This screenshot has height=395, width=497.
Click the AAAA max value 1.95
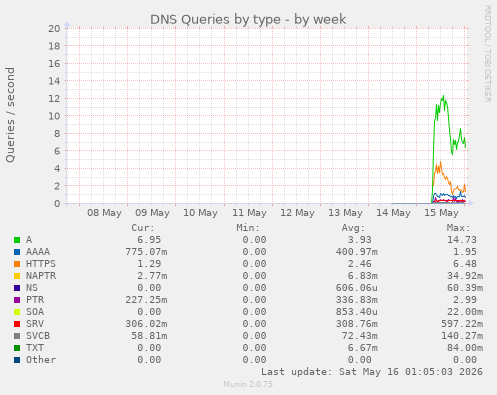tap(465, 252)
